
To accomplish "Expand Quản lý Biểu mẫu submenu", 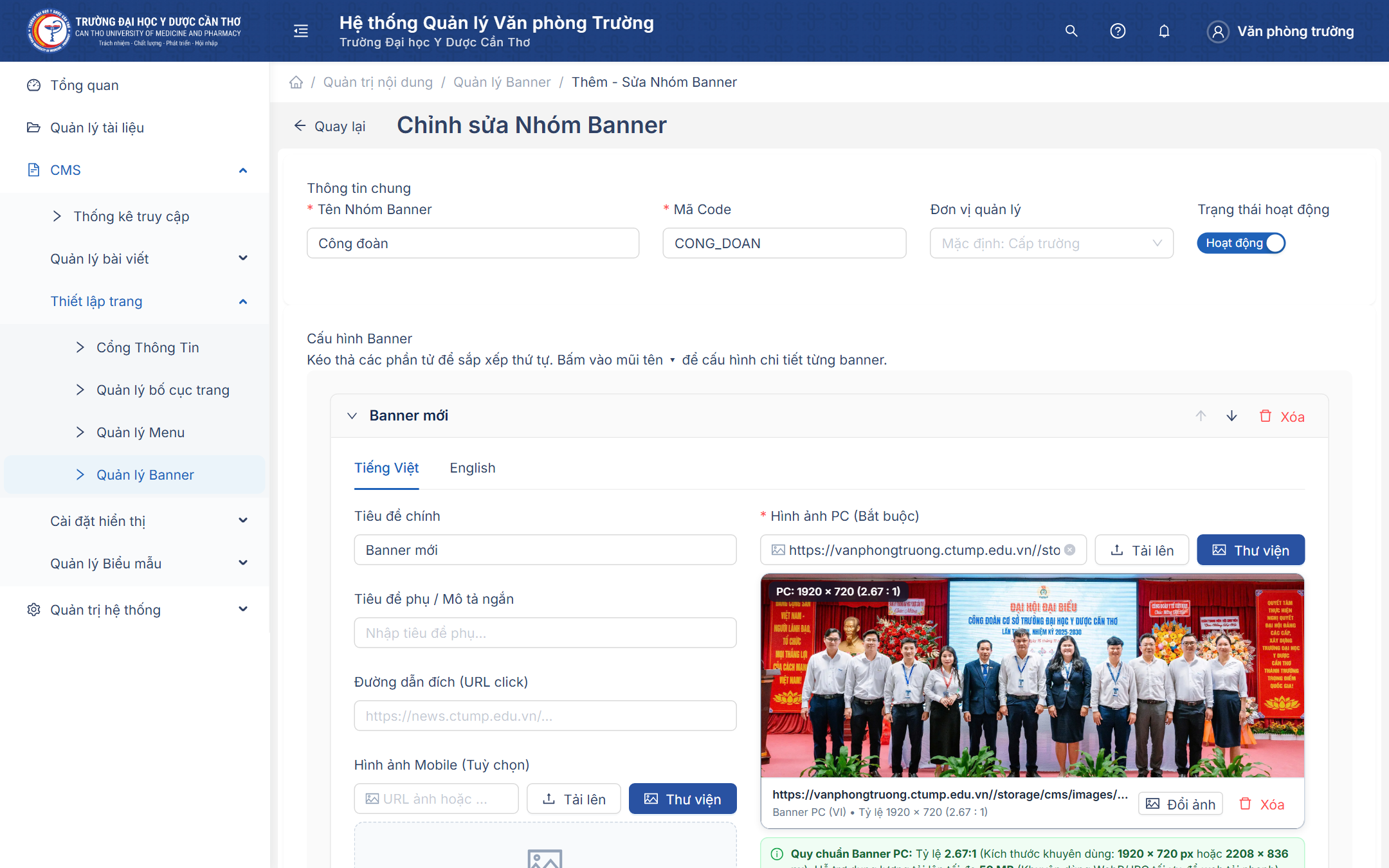I will click(x=243, y=563).
